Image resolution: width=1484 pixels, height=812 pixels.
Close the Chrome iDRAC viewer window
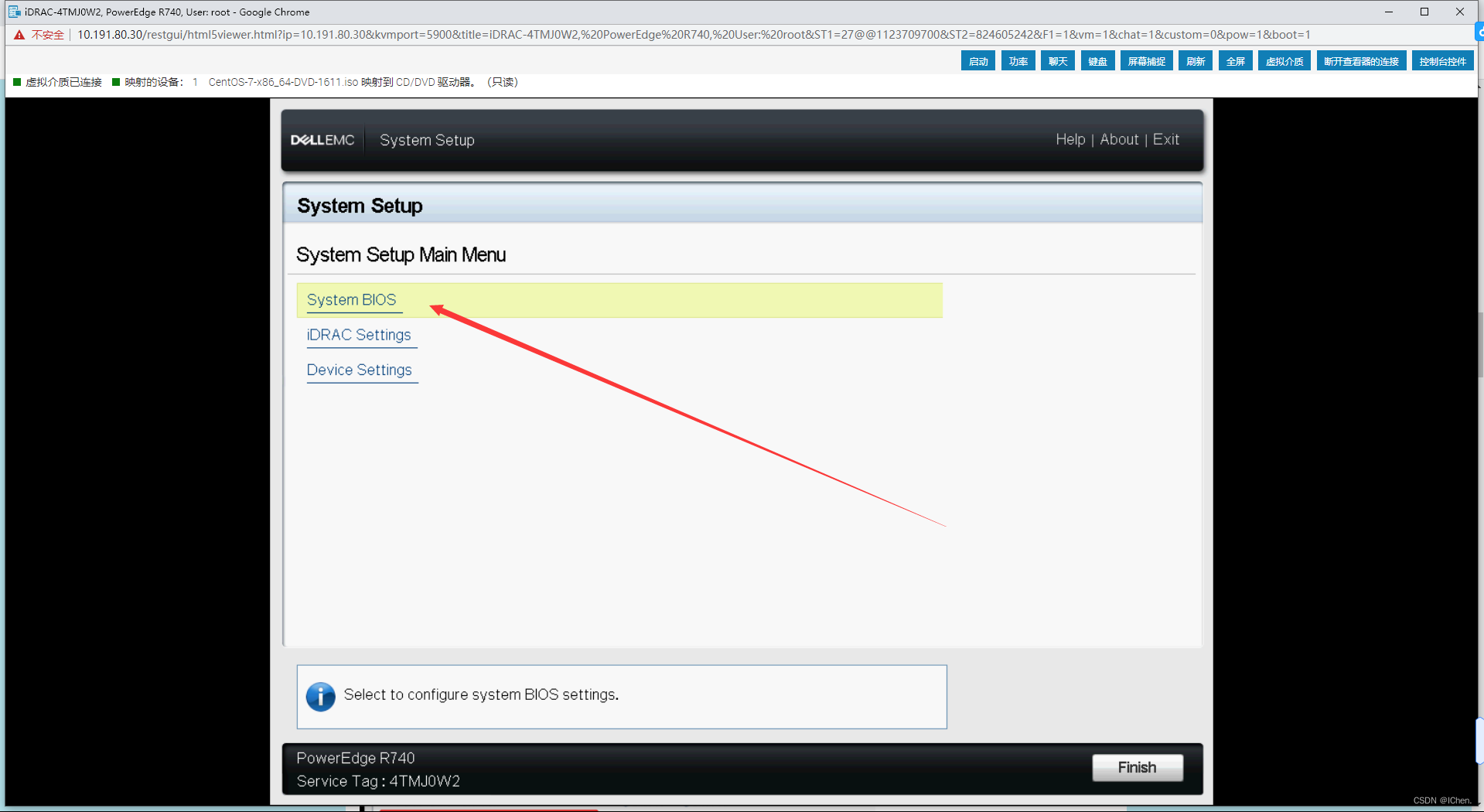coord(1460,12)
